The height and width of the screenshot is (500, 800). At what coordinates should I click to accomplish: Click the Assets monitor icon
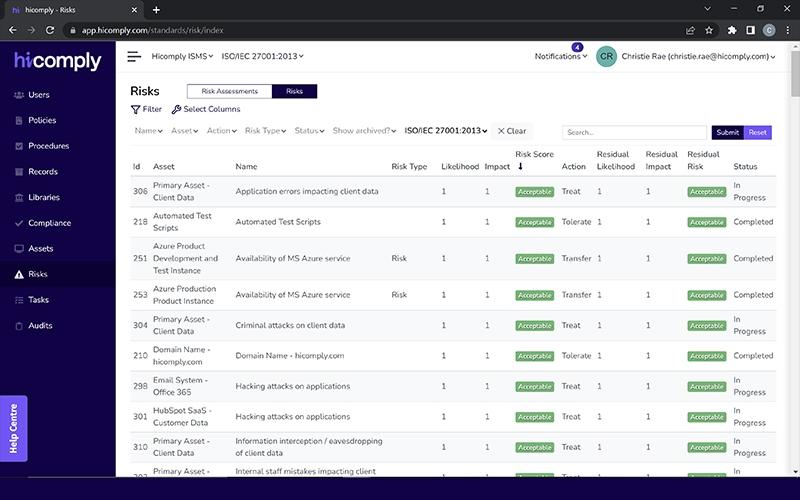tap(19, 248)
